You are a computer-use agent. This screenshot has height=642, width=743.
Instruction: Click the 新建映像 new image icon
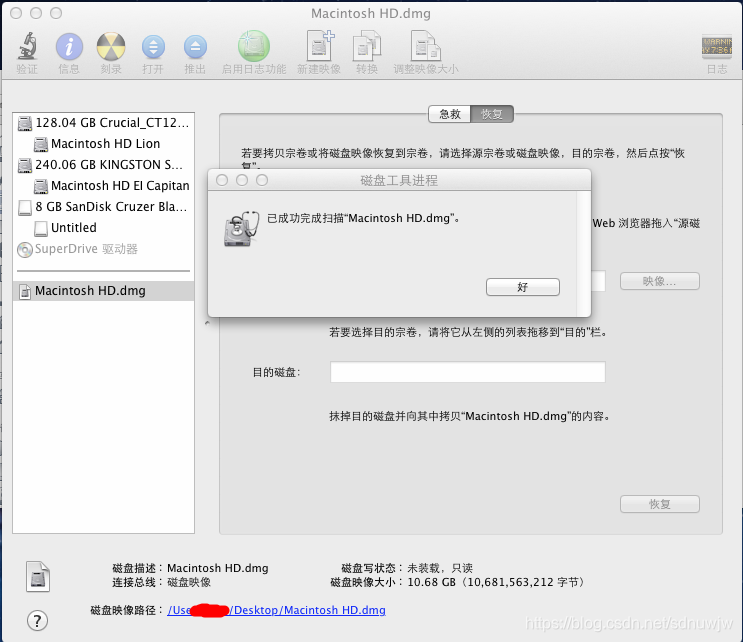319,46
